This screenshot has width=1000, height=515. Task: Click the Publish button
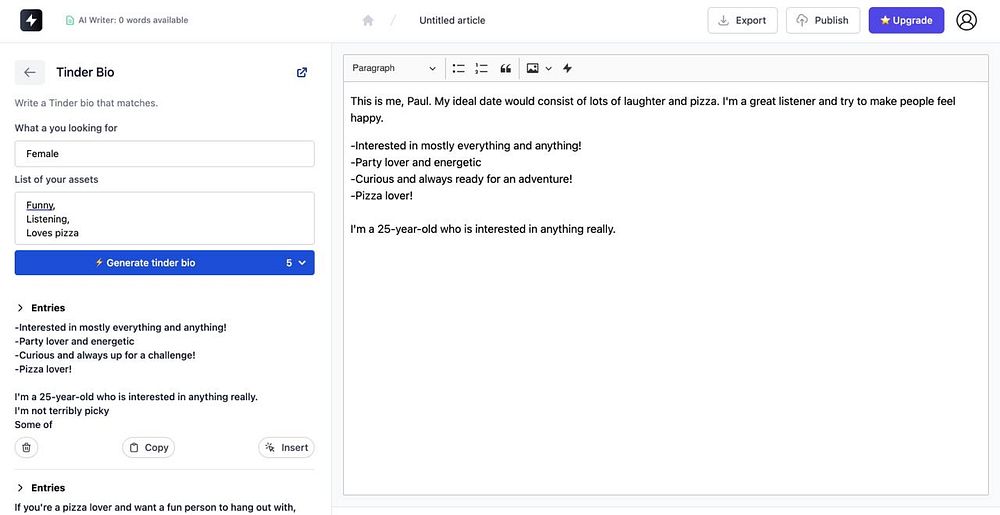point(823,20)
